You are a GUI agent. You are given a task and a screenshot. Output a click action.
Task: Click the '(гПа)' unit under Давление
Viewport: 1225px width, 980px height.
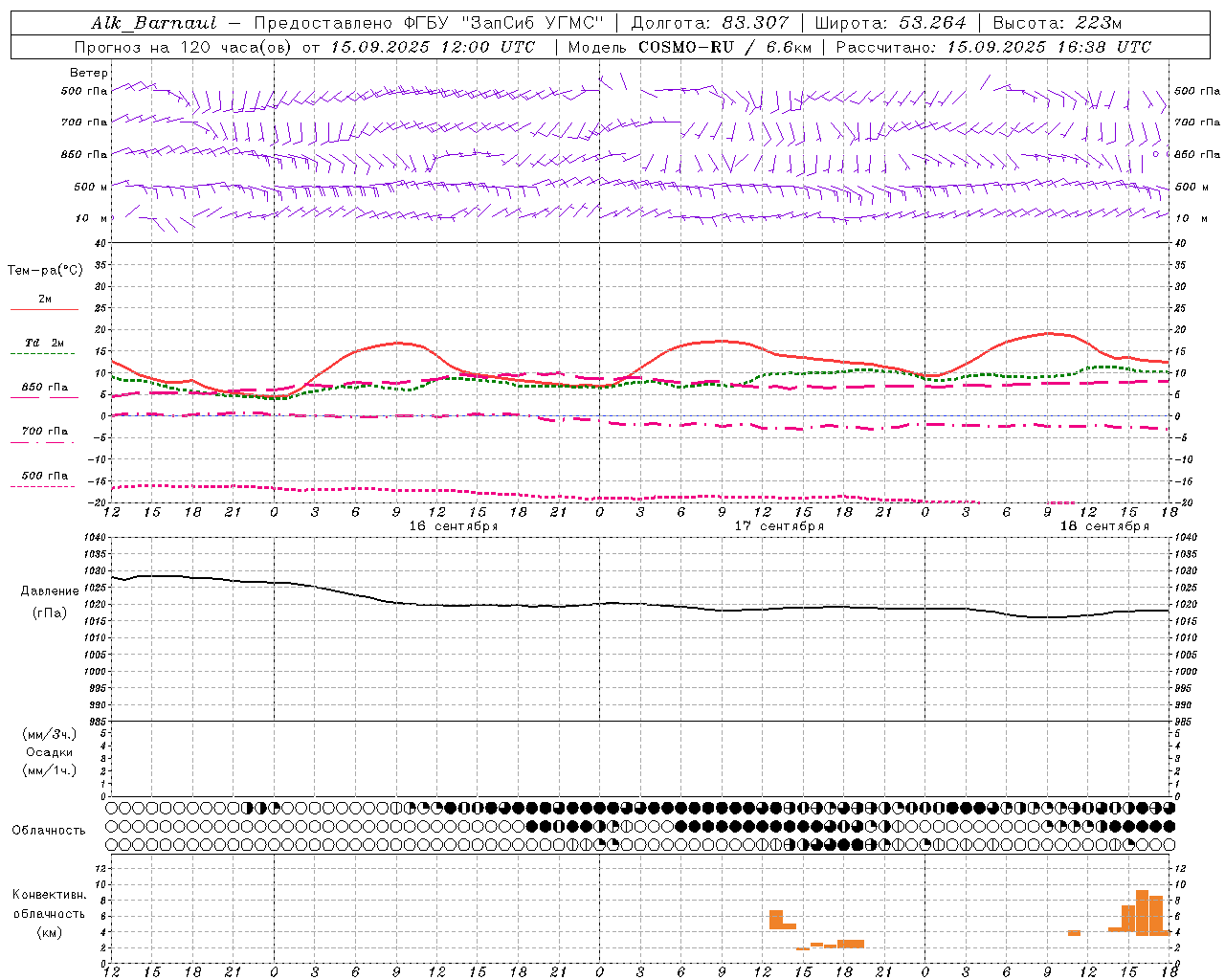pyautogui.click(x=50, y=613)
